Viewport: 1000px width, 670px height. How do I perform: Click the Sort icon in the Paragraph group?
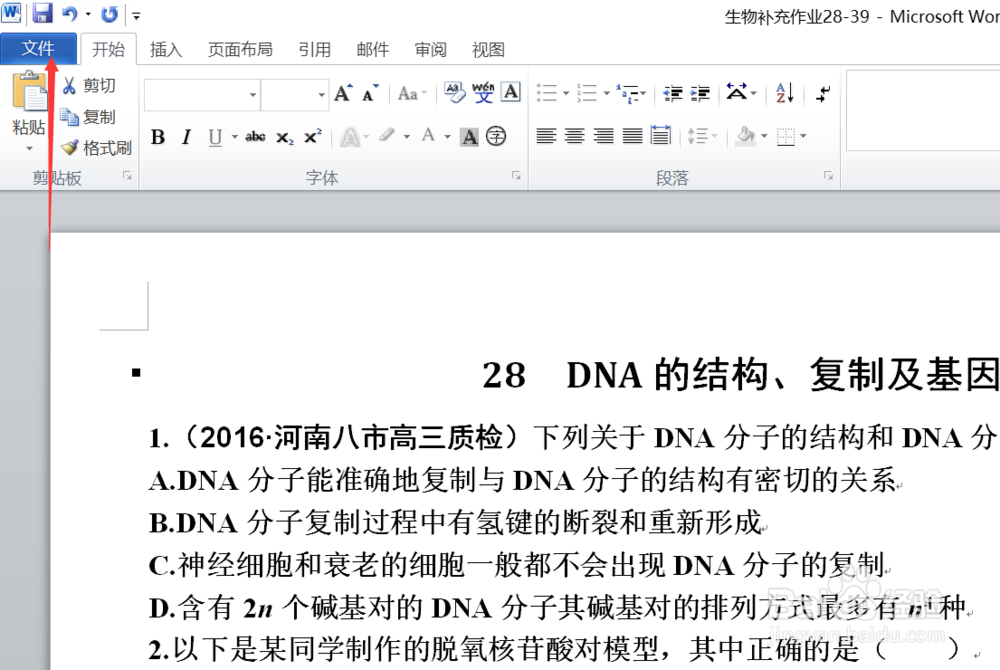pos(784,92)
